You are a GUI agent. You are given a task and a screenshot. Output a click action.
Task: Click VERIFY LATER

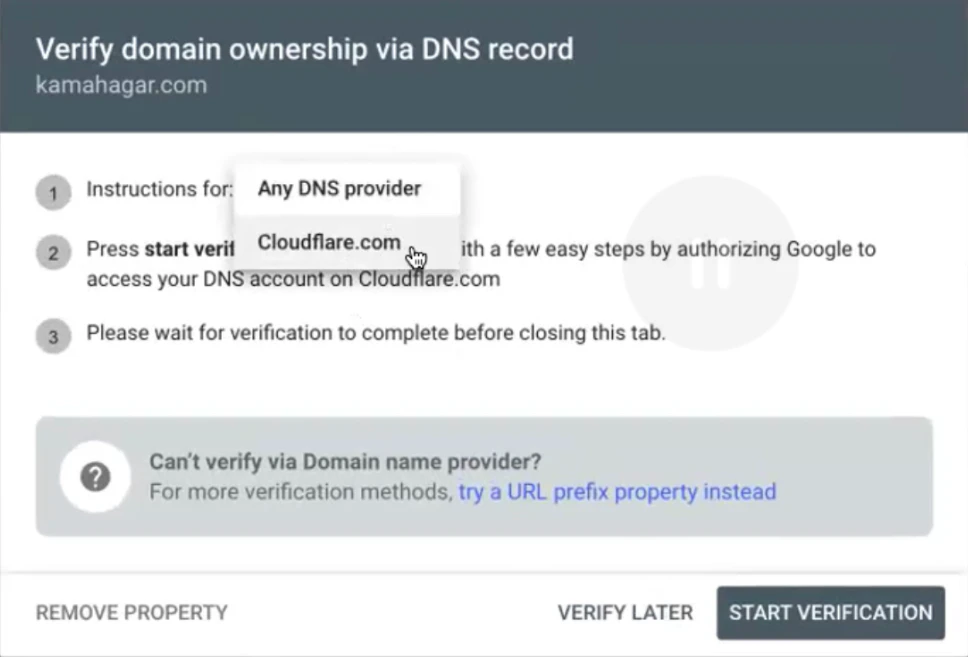point(624,612)
